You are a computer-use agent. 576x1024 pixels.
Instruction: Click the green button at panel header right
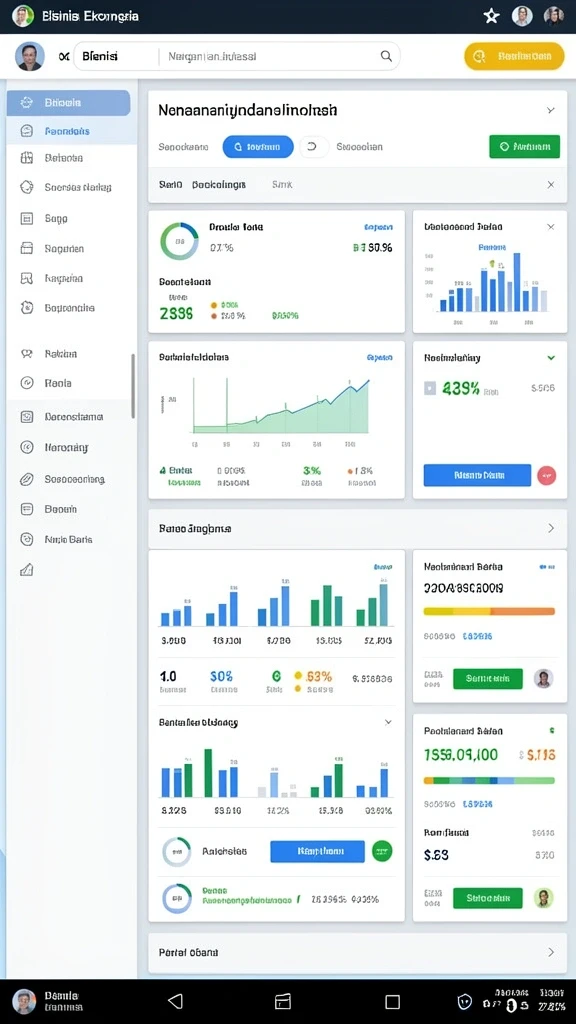point(524,147)
